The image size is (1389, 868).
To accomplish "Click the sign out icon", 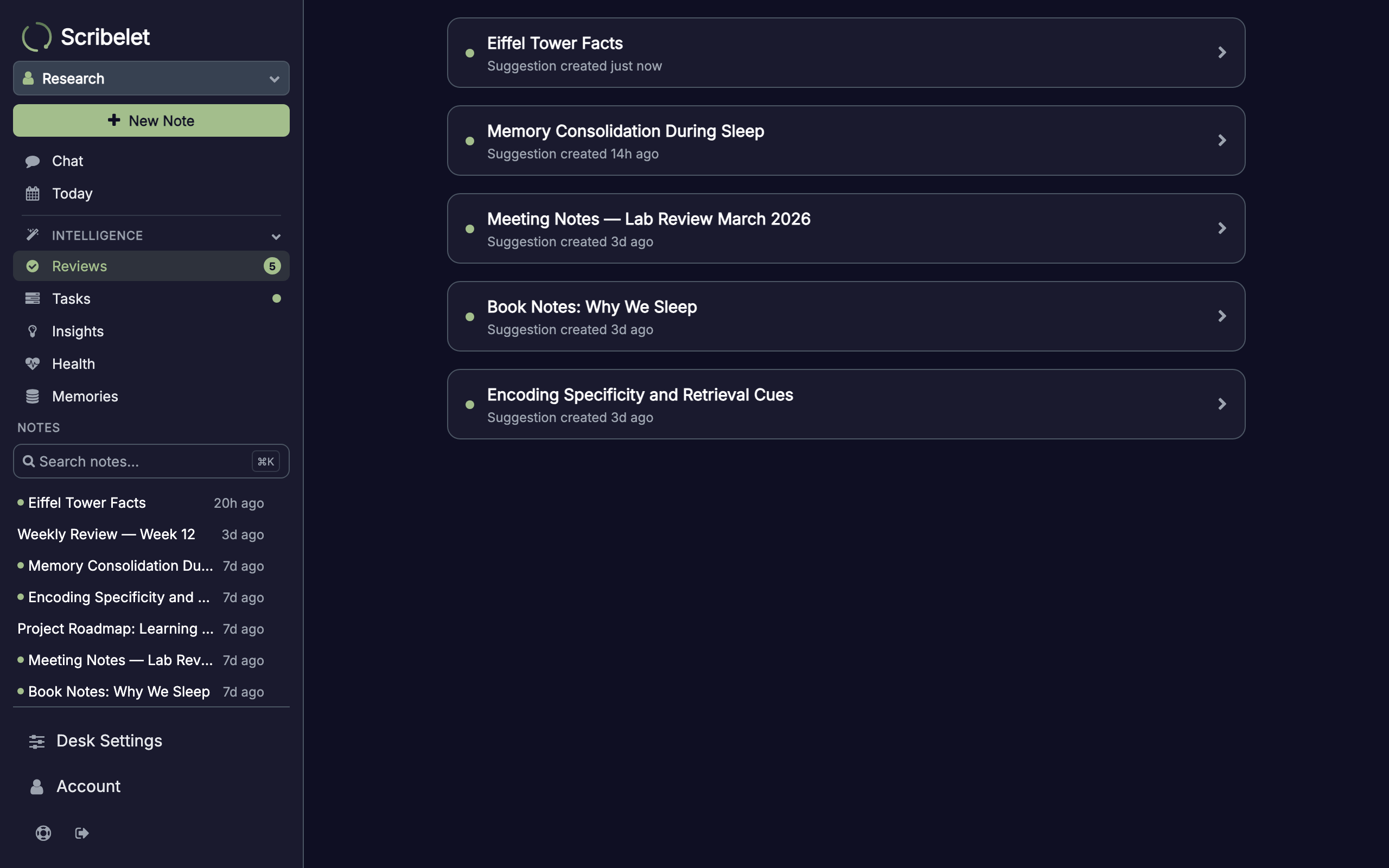I will point(82,833).
